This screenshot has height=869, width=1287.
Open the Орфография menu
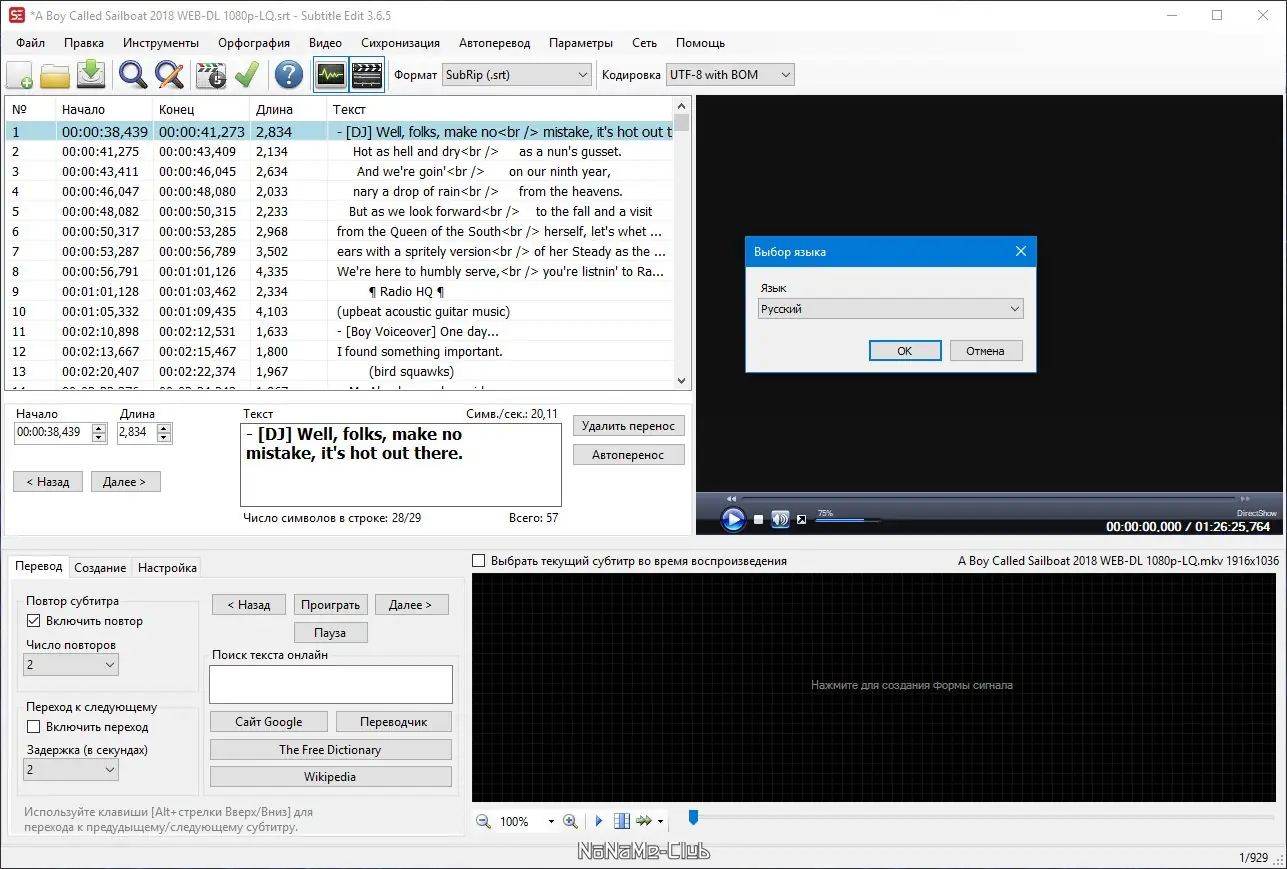[x=254, y=43]
